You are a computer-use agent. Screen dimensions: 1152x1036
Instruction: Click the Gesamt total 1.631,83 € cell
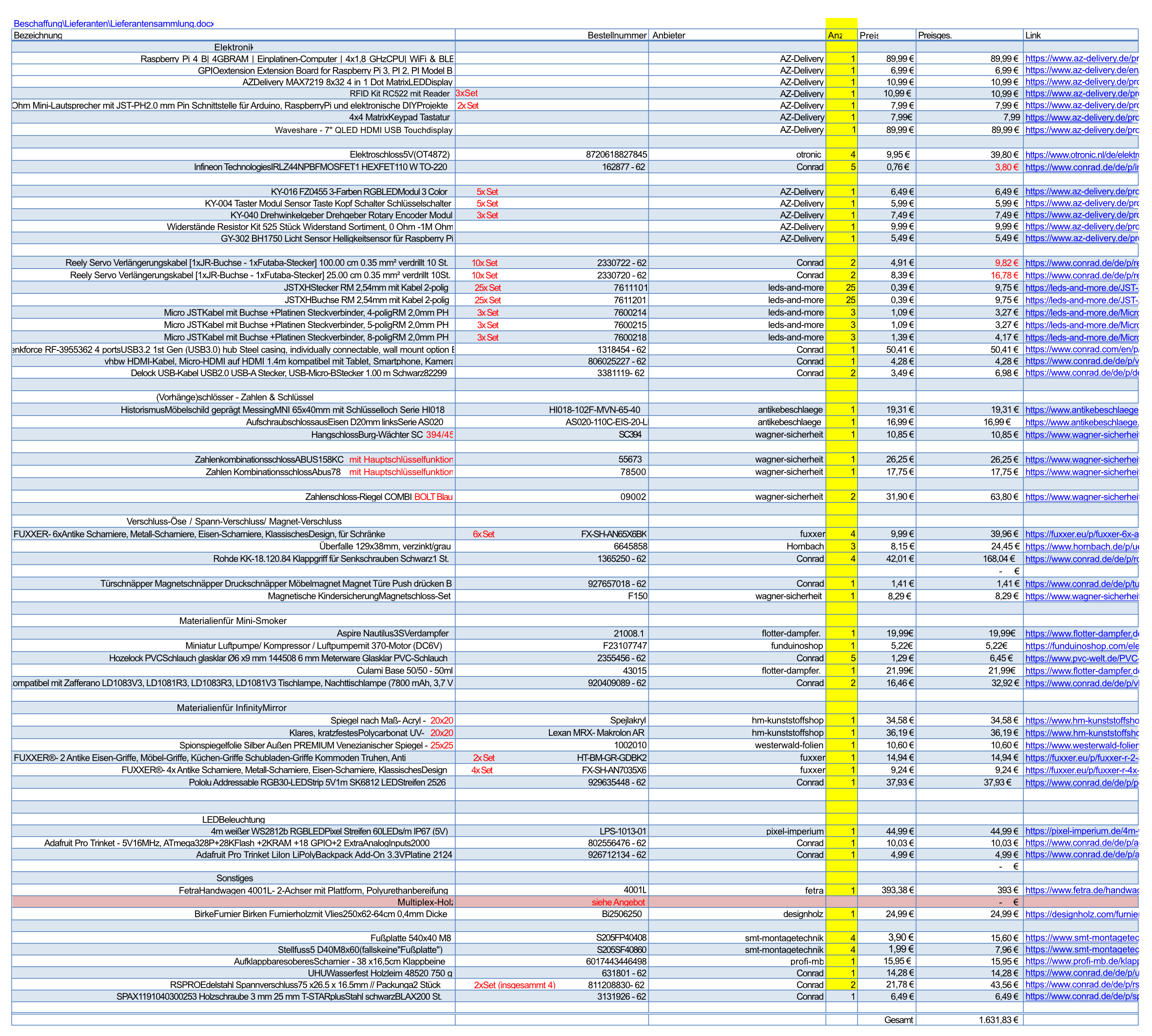click(x=997, y=1020)
